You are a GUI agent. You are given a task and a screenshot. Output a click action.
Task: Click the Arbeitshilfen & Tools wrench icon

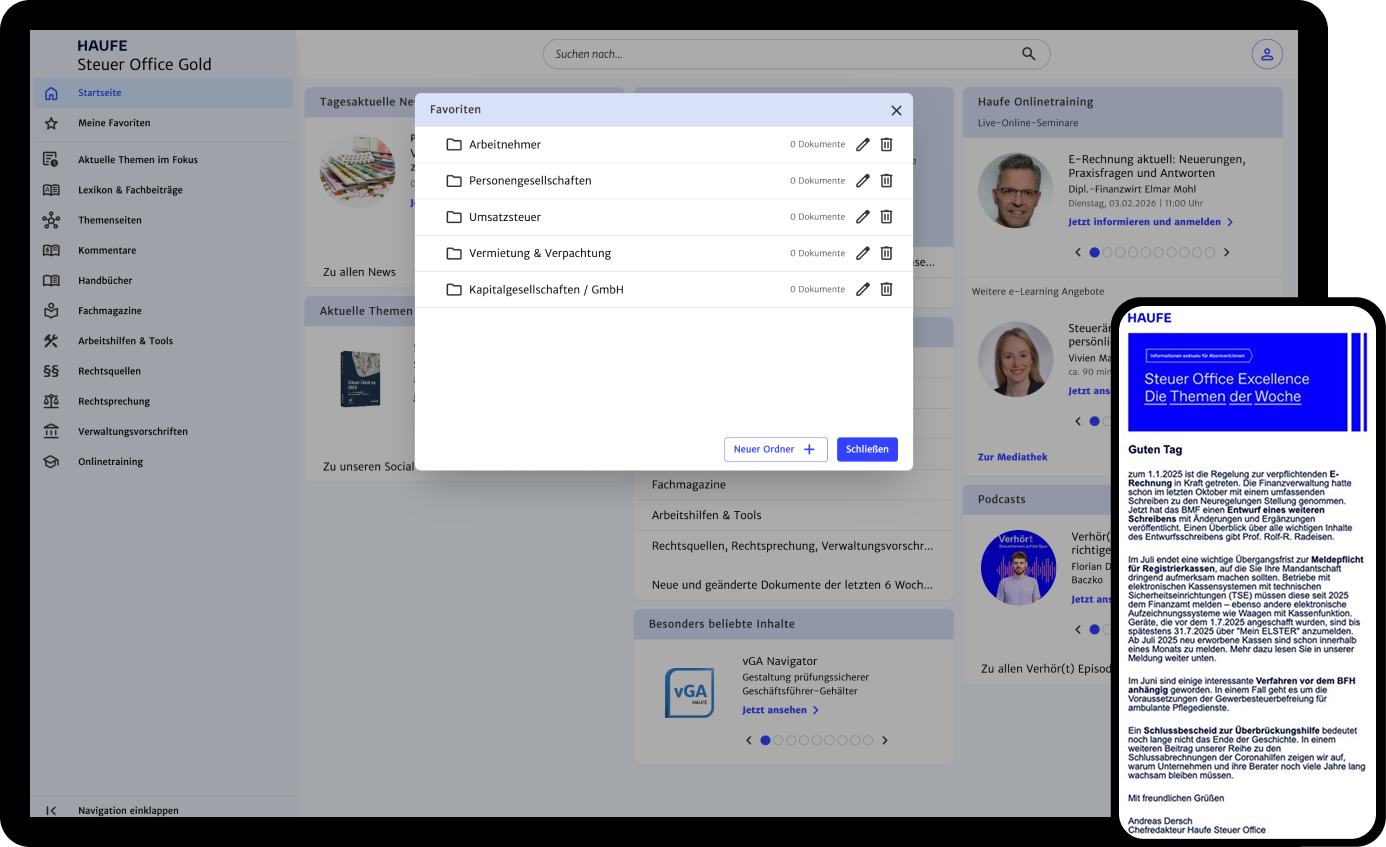point(51,341)
